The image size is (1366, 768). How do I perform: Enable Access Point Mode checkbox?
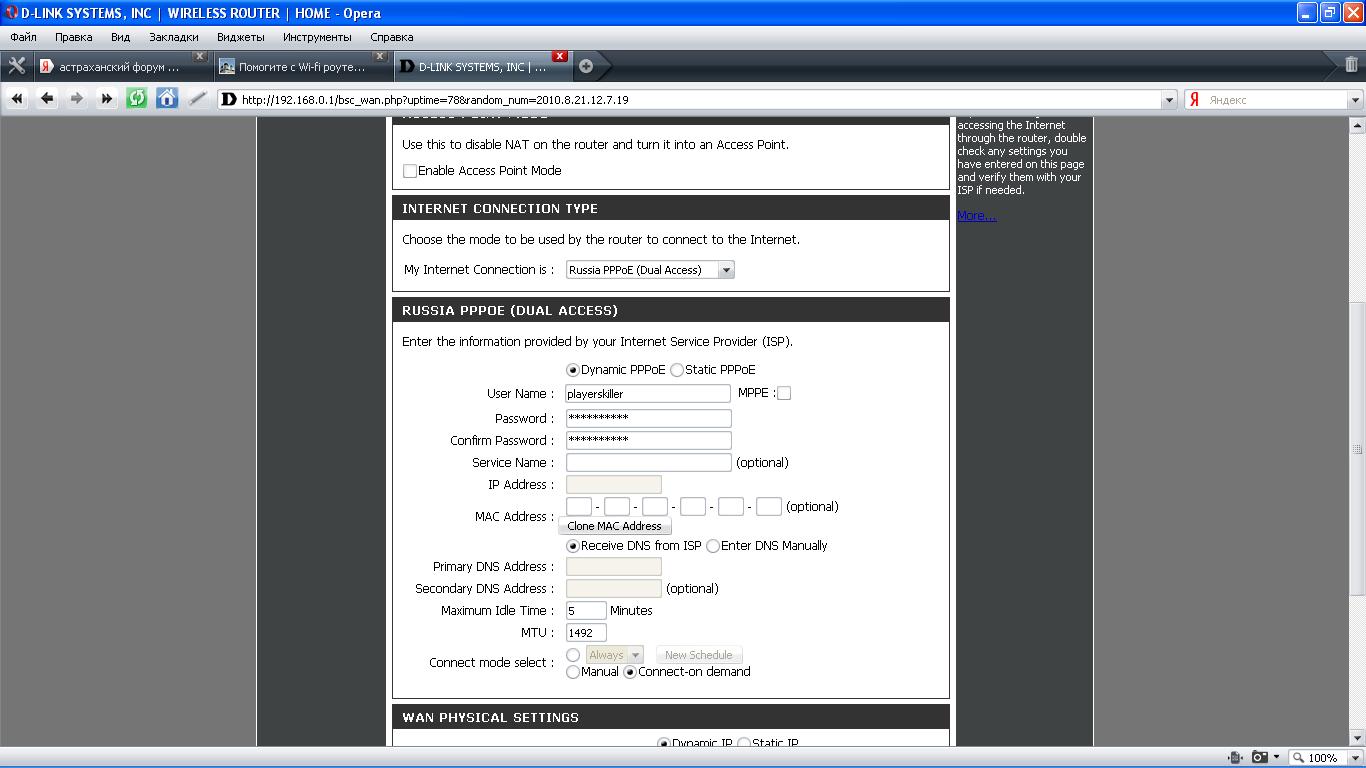pos(409,171)
